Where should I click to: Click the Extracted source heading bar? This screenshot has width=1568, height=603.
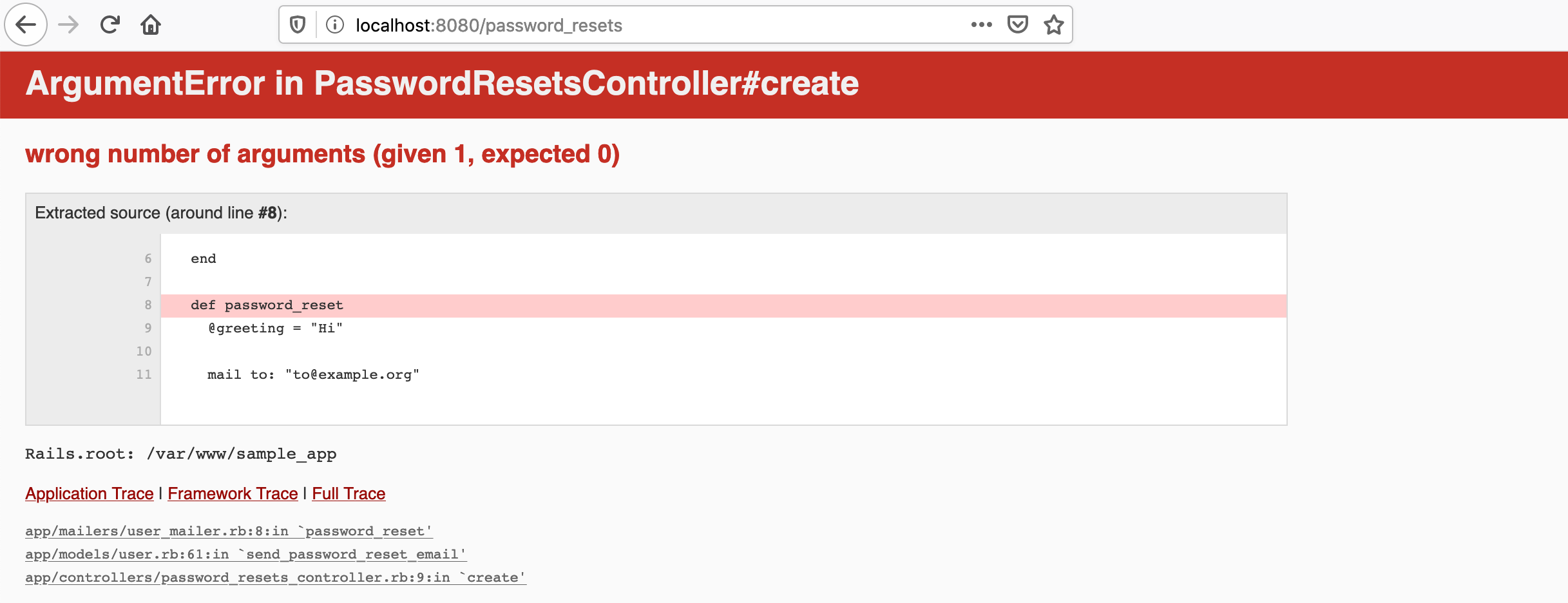[656, 213]
